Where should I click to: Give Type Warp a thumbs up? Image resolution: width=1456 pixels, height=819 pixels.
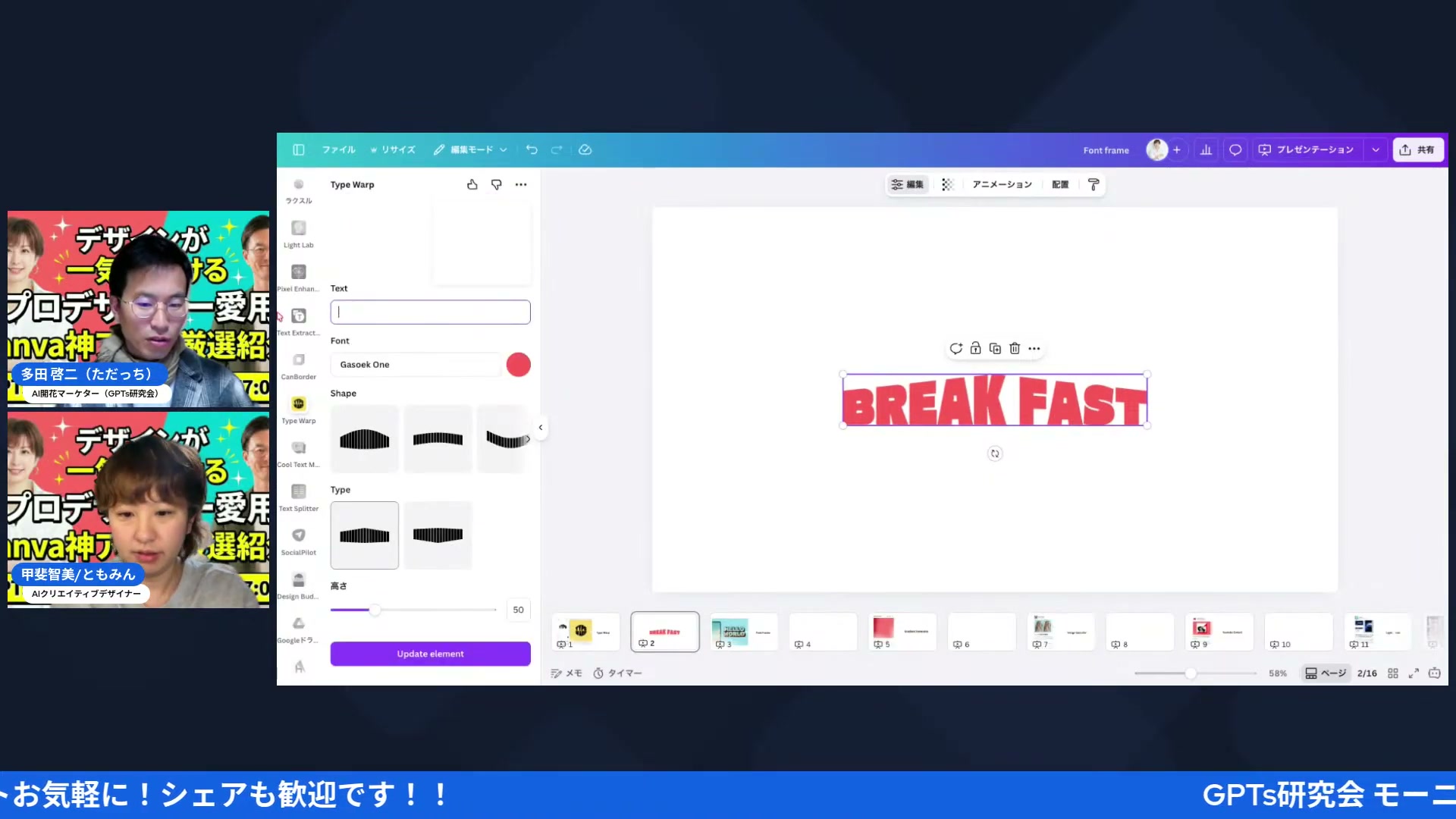pos(472,184)
